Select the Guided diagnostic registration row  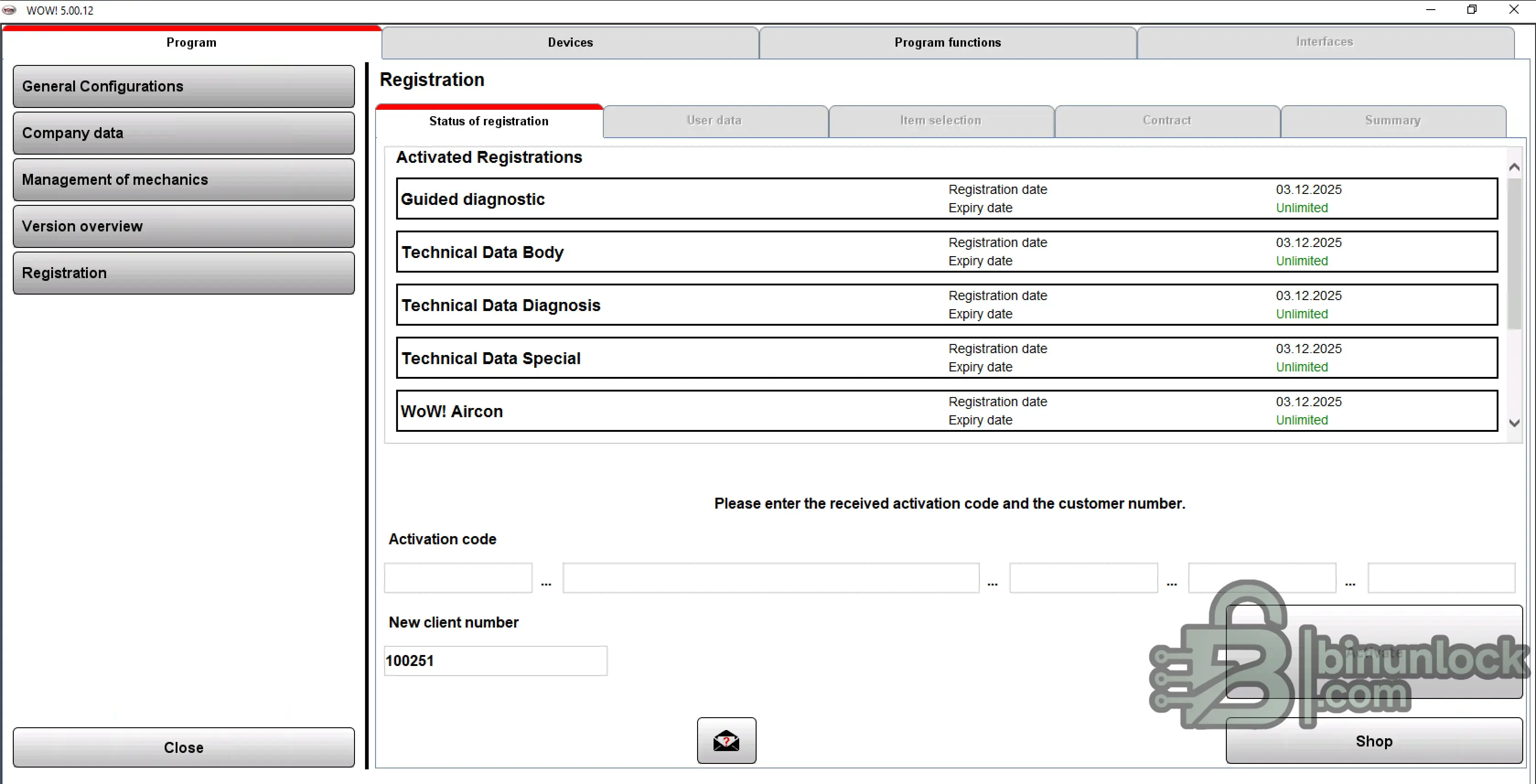tap(947, 199)
